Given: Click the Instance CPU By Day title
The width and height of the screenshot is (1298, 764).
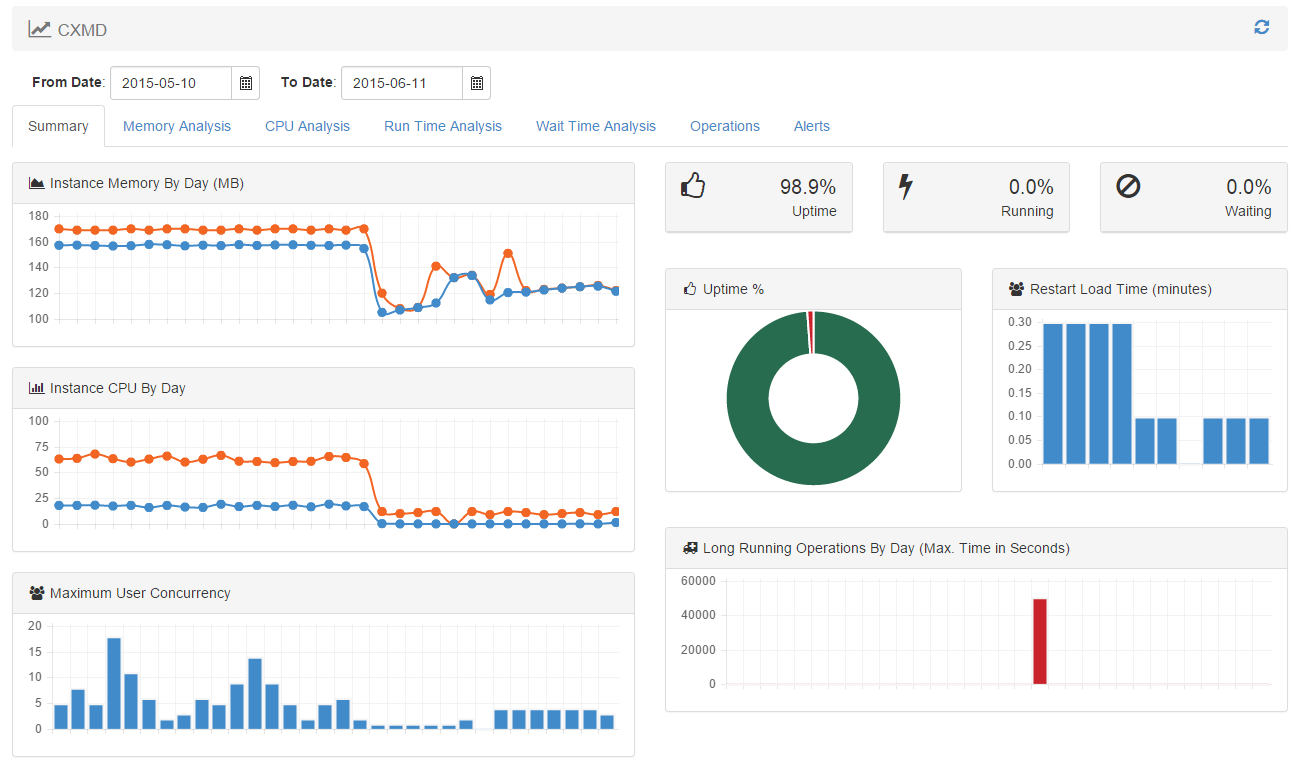Looking at the screenshot, I should (118, 388).
